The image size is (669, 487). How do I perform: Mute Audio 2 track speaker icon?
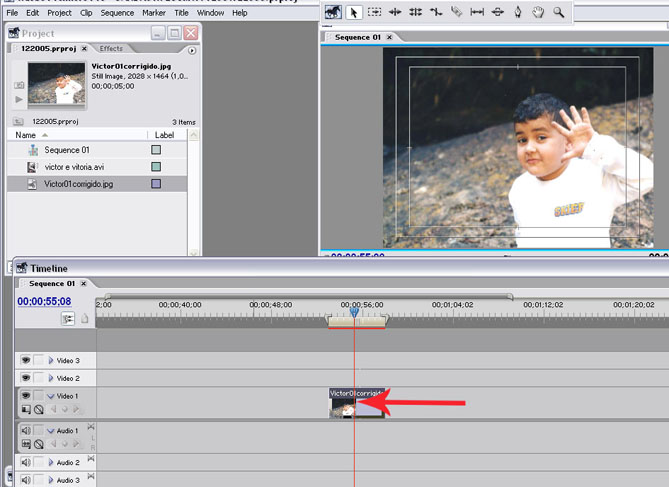pyautogui.click(x=26, y=463)
